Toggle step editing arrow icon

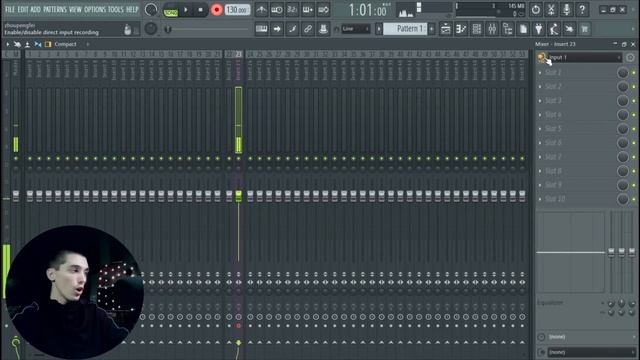coord(277,29)
